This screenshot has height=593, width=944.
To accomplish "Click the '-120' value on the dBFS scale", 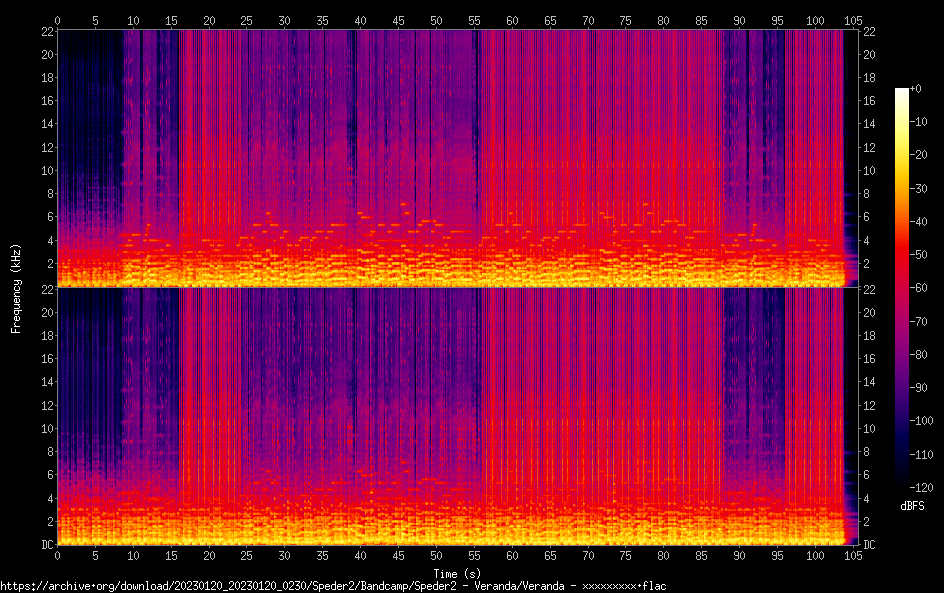I will 925,490.
